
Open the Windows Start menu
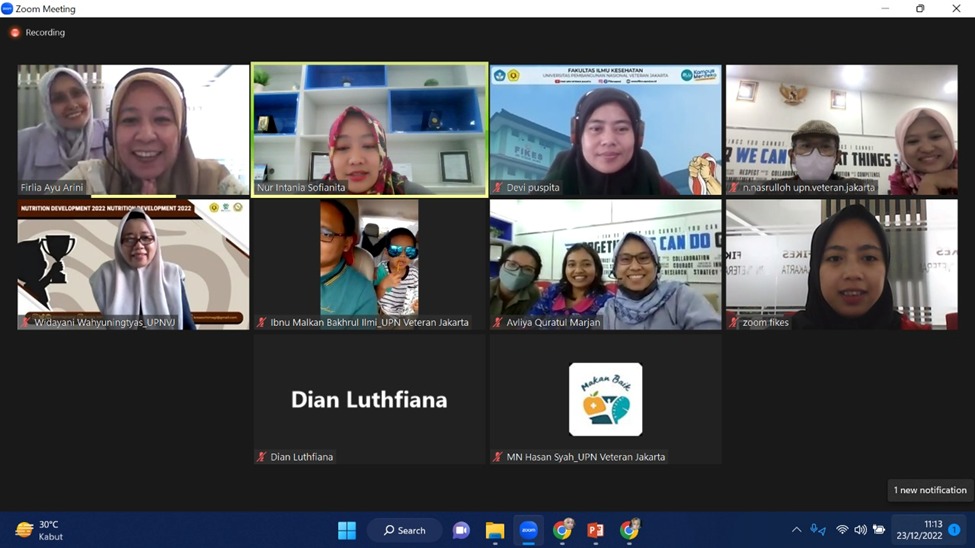pos(347,530)
